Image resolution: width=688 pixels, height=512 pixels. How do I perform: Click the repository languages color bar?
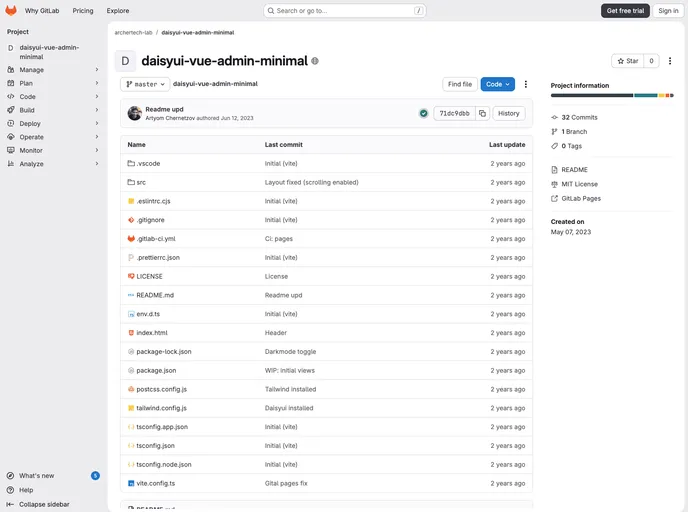612,95
